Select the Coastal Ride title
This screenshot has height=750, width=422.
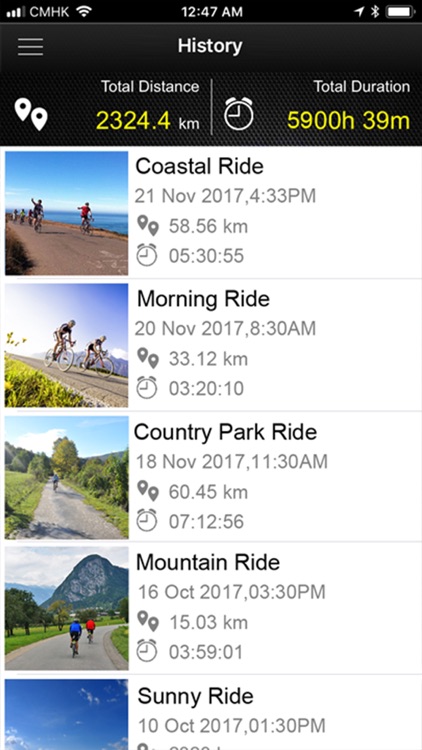[x=200, y=166]
